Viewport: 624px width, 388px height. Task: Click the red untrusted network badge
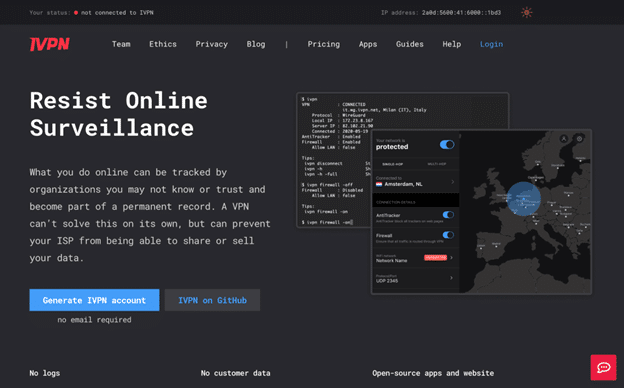click(435, 257)
